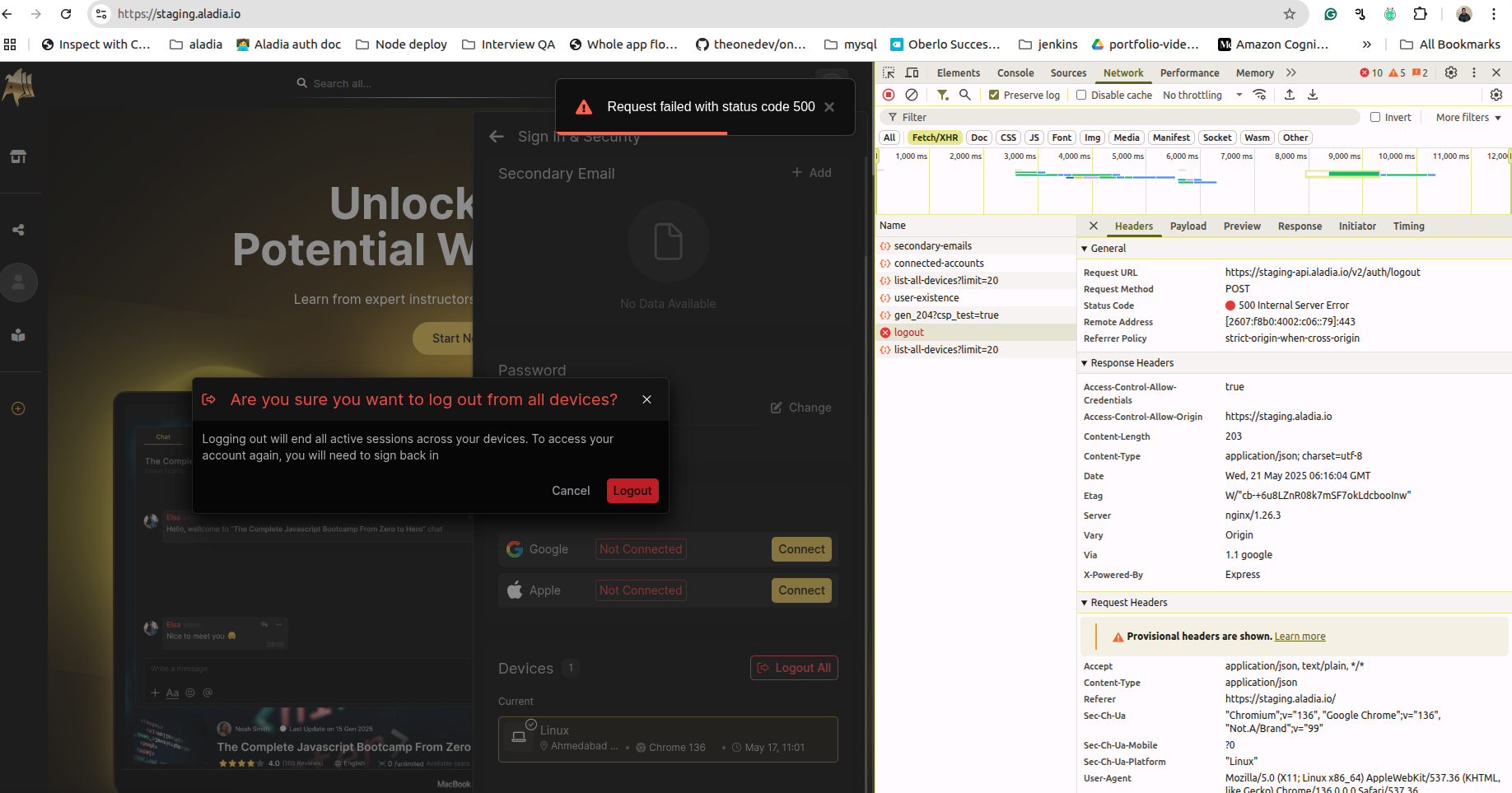Clear the network log icon

pos(912,95)
